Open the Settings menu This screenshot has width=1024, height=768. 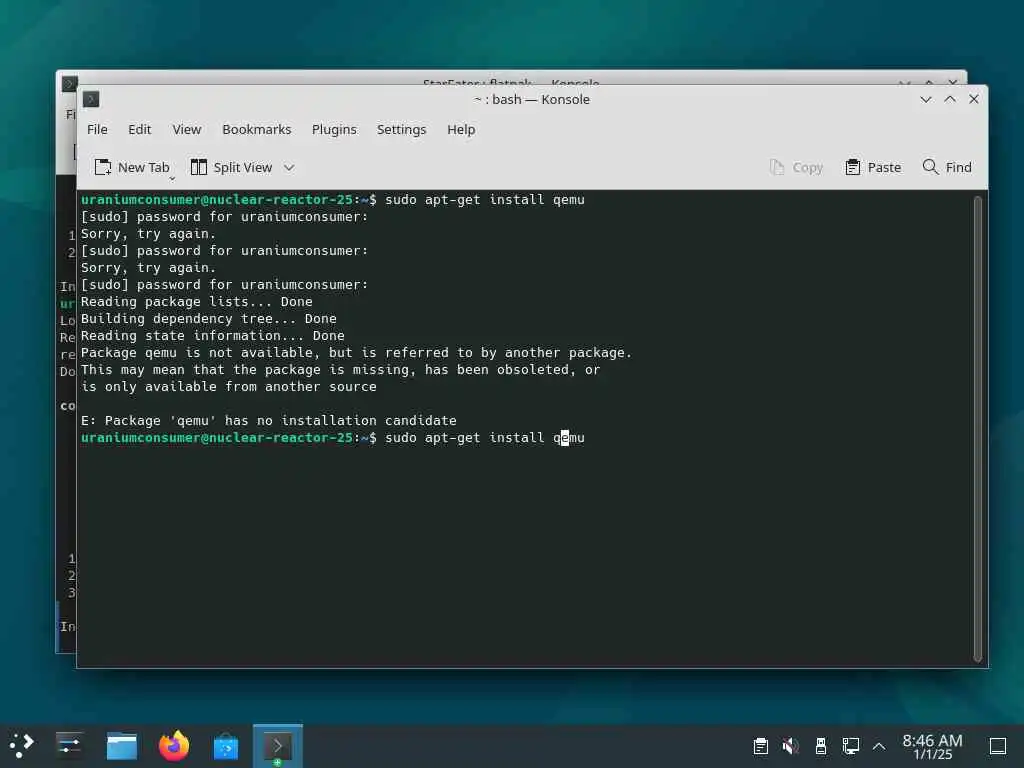(x=402, y=129)
